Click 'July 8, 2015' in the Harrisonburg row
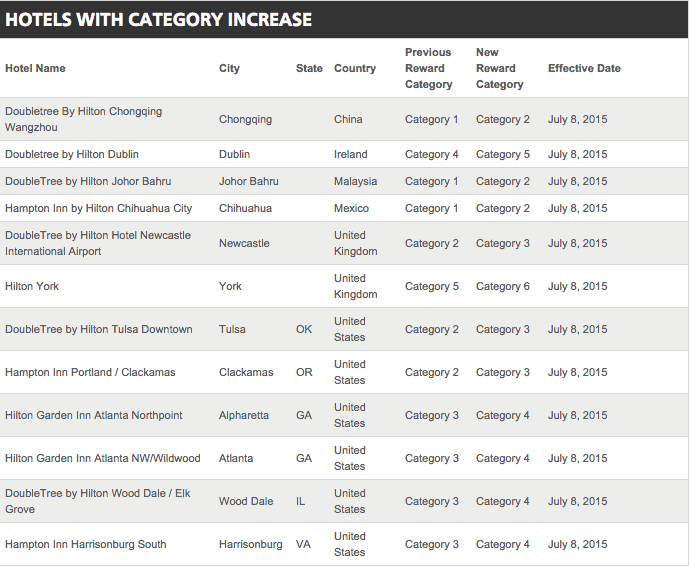 coord(577,544)
